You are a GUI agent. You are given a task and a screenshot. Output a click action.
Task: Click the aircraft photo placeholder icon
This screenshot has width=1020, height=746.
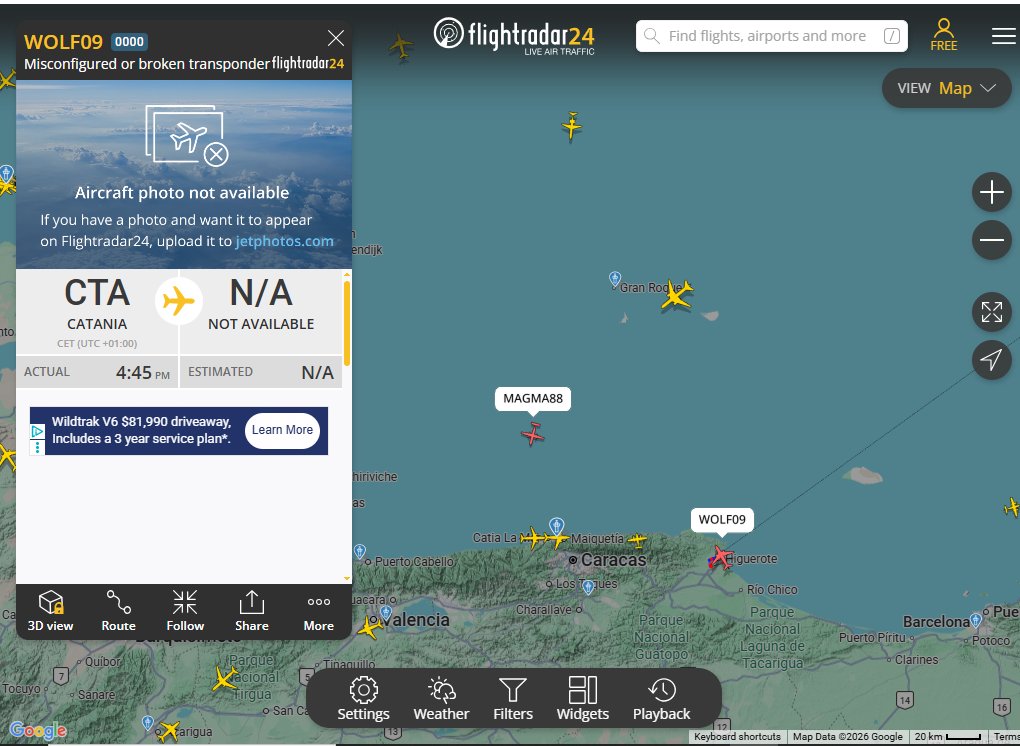(187, 136)
